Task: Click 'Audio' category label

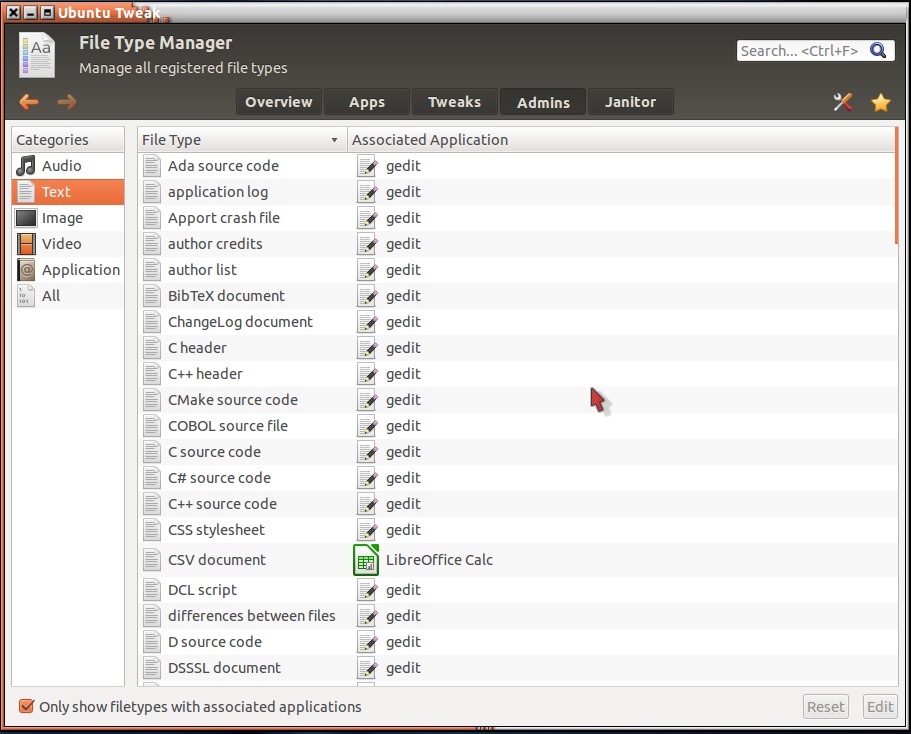Action: pos(62,166)
